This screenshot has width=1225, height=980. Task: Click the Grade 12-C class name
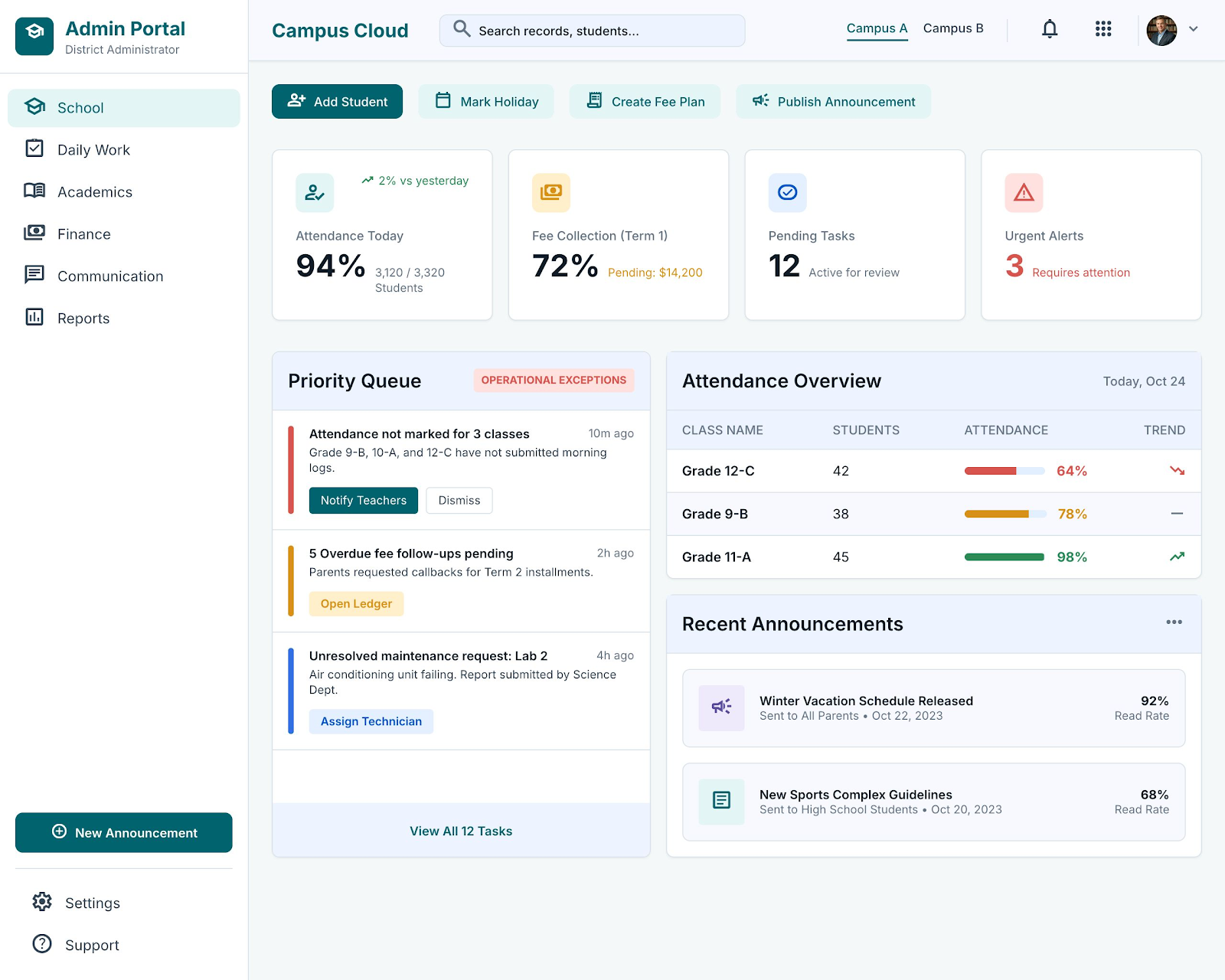(718, 471)
